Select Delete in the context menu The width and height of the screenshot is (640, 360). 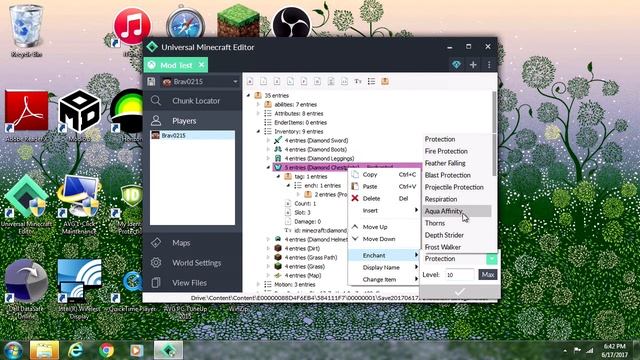384,198
